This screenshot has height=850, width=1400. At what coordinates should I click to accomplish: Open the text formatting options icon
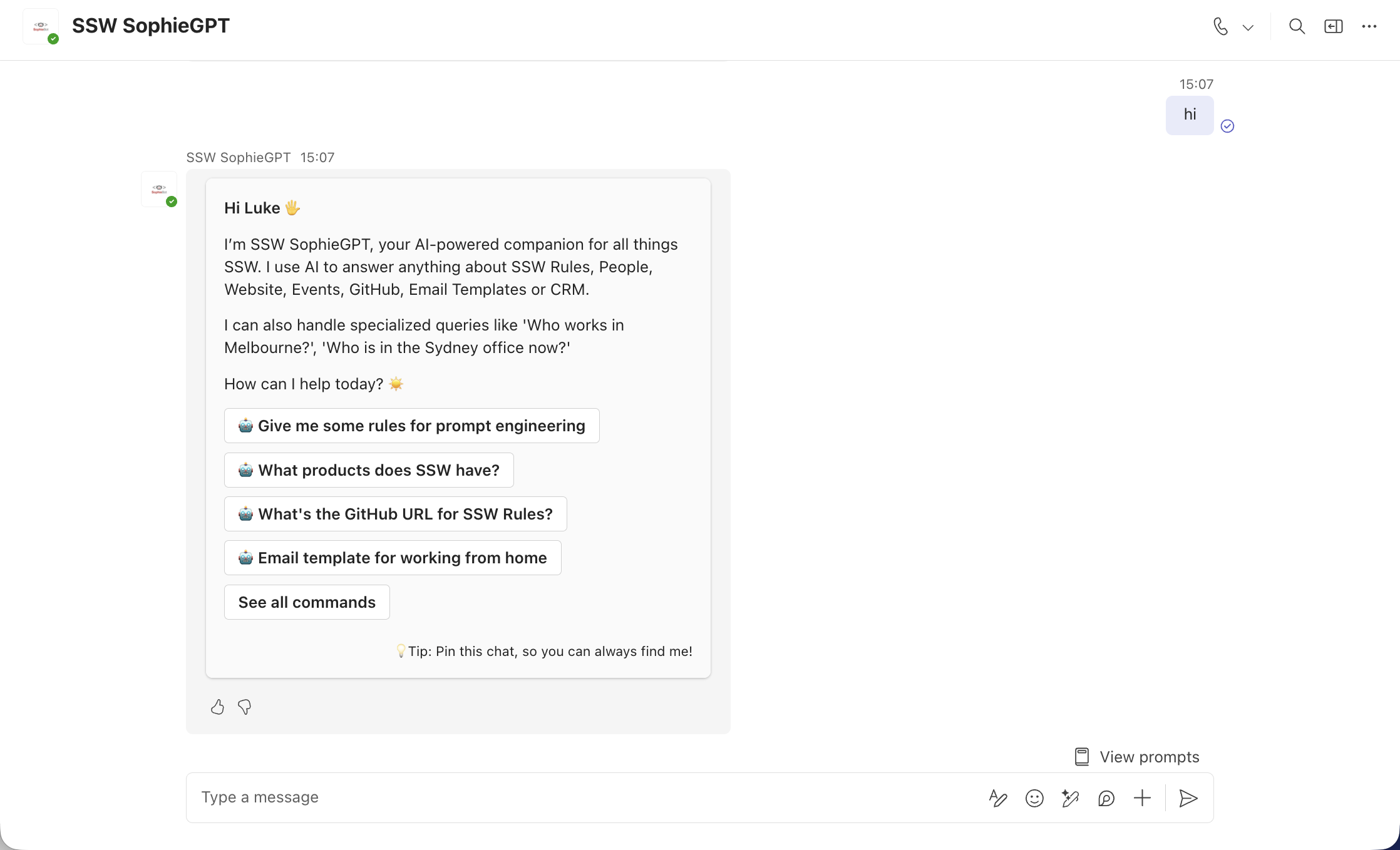coord(998,798)
